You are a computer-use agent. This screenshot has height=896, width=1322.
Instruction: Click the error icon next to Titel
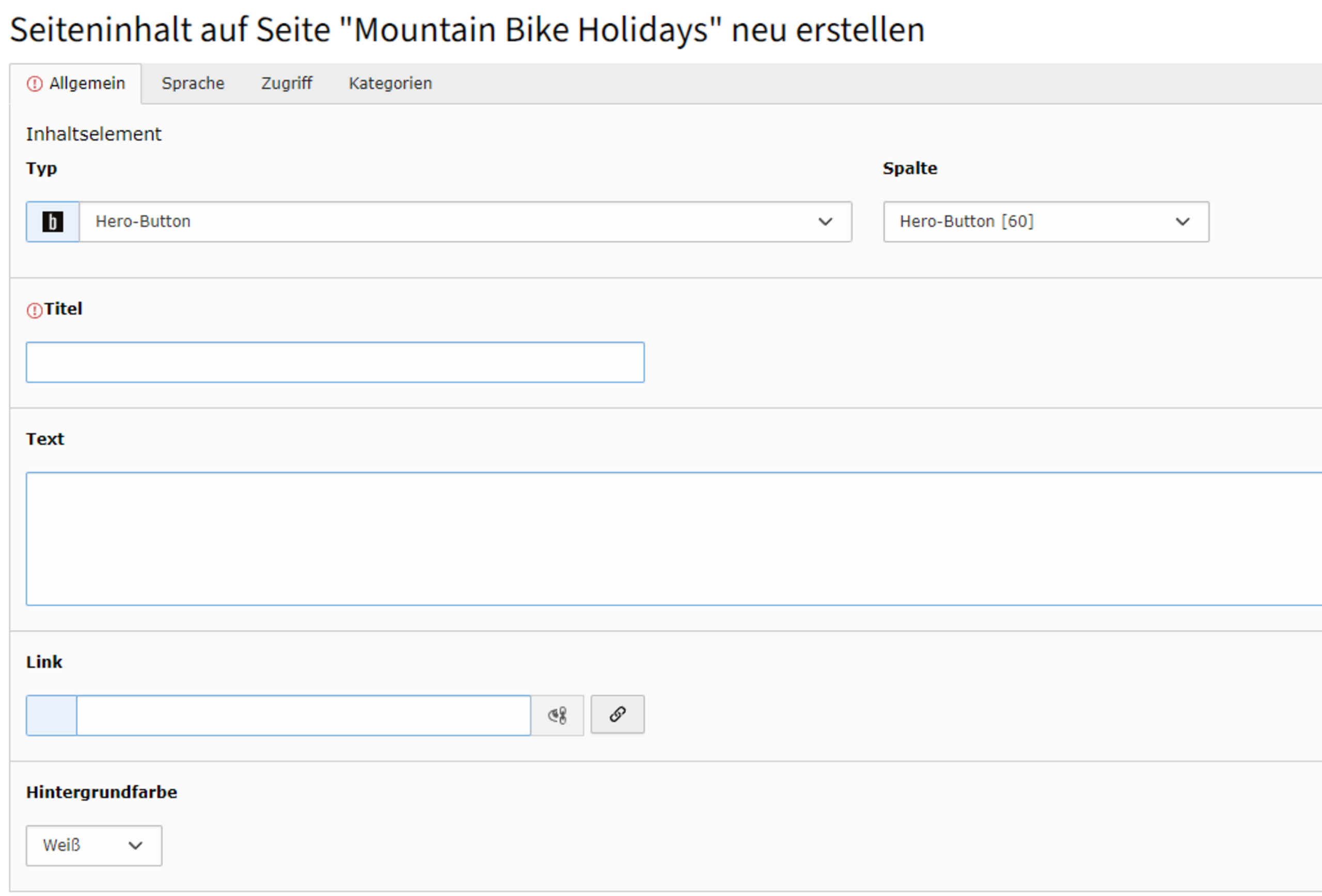pyautogui.click(x=35, y=310)
